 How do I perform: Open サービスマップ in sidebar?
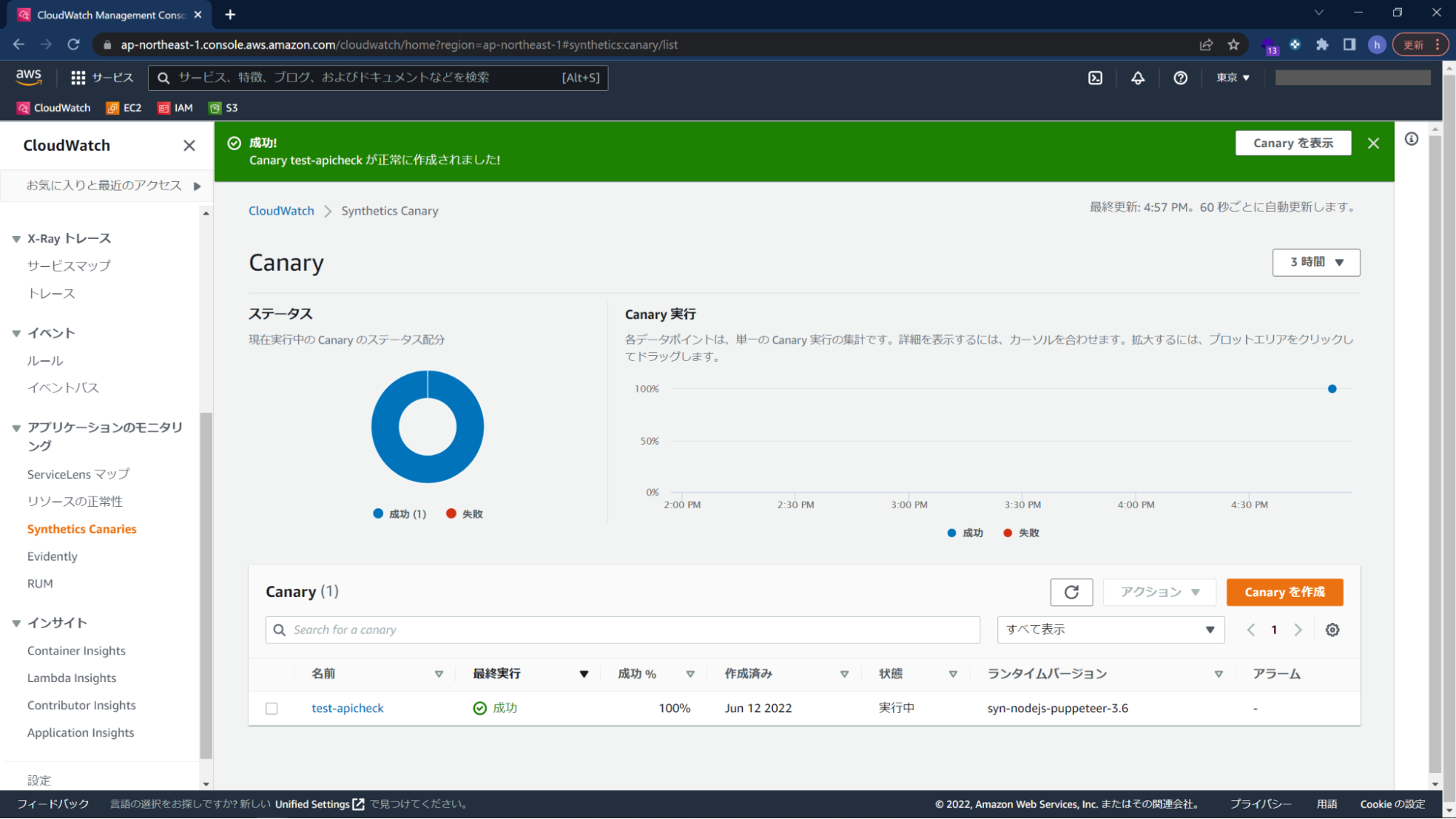pyautogui.click(x=69, y=266)
